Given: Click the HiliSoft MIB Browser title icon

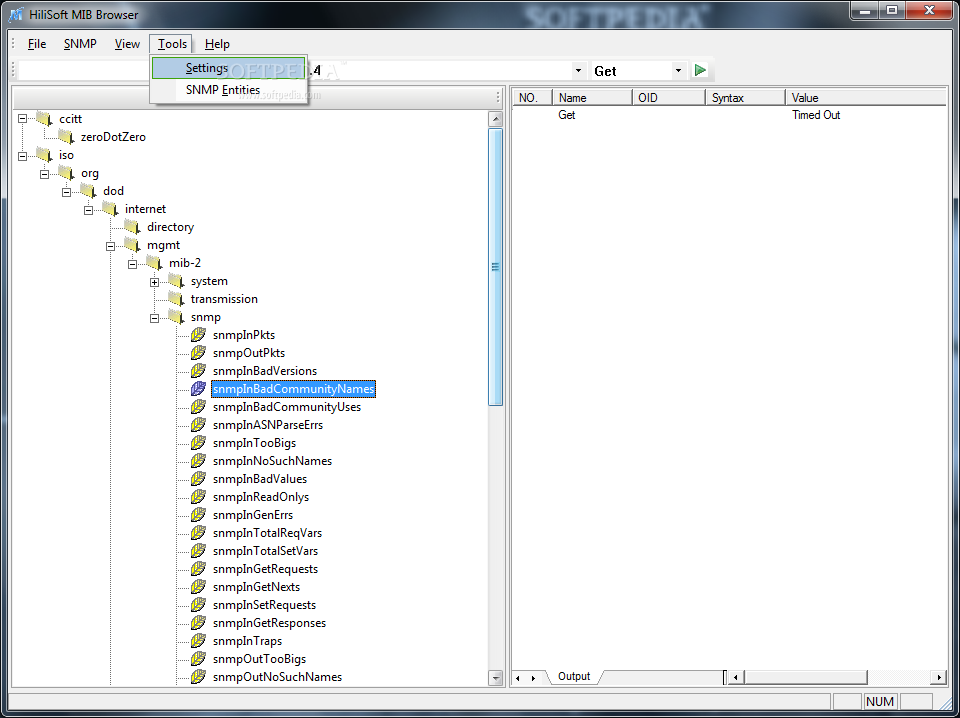Looking at the screenshot, I should (15, 14).
